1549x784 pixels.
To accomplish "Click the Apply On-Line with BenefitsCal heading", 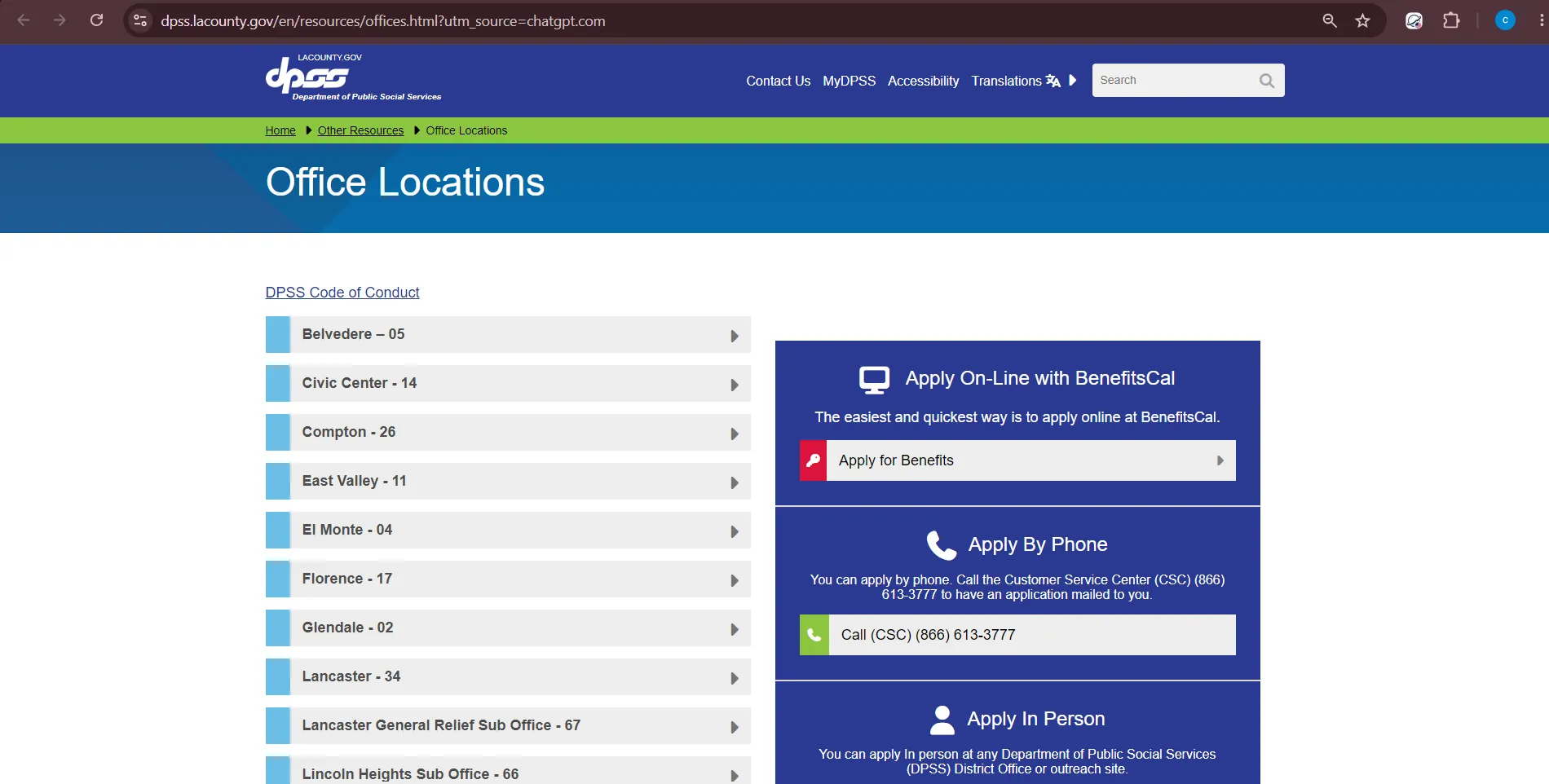I will 1040,378.
